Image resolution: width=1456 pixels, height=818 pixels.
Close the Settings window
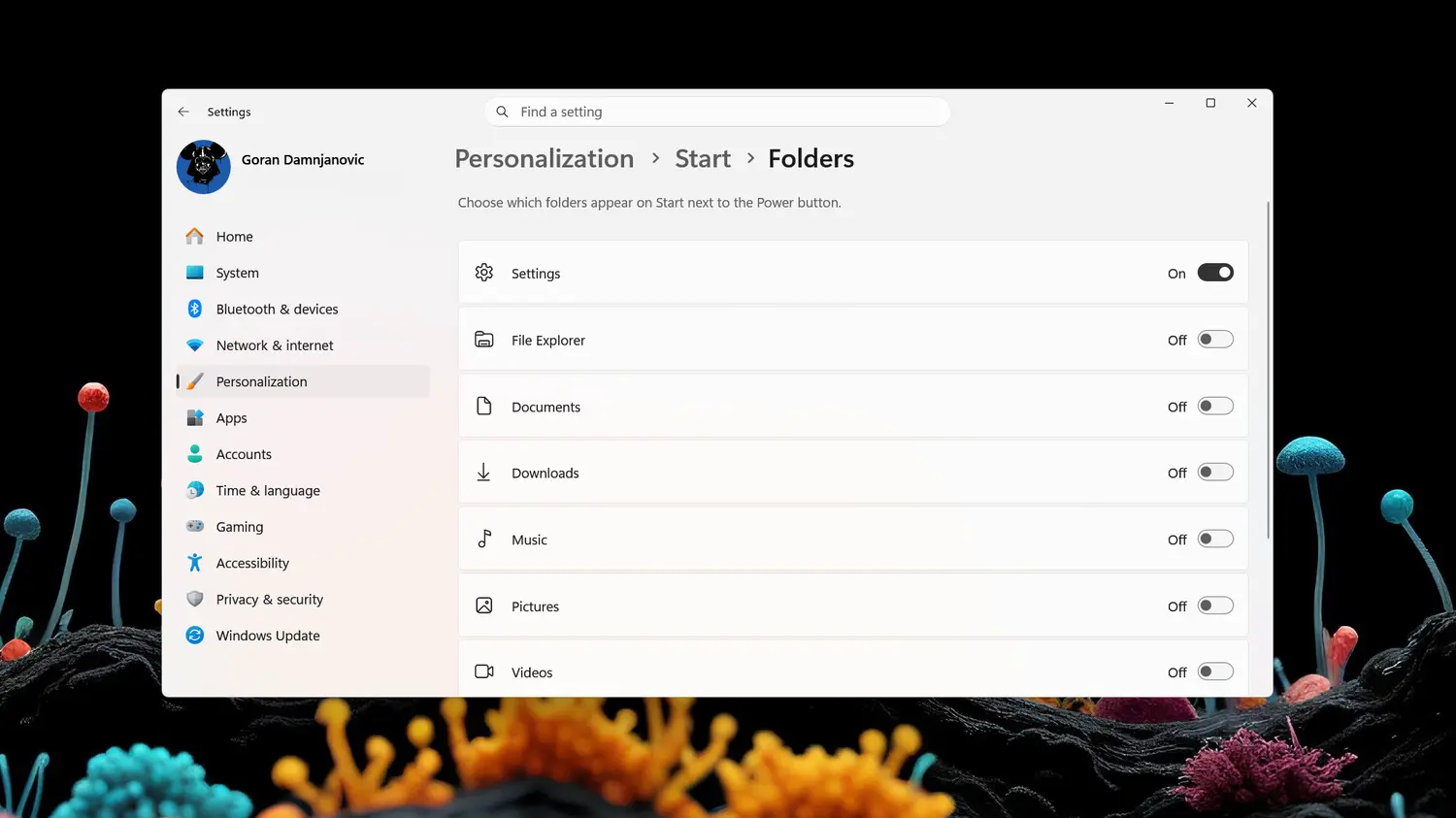[1252, 103]
